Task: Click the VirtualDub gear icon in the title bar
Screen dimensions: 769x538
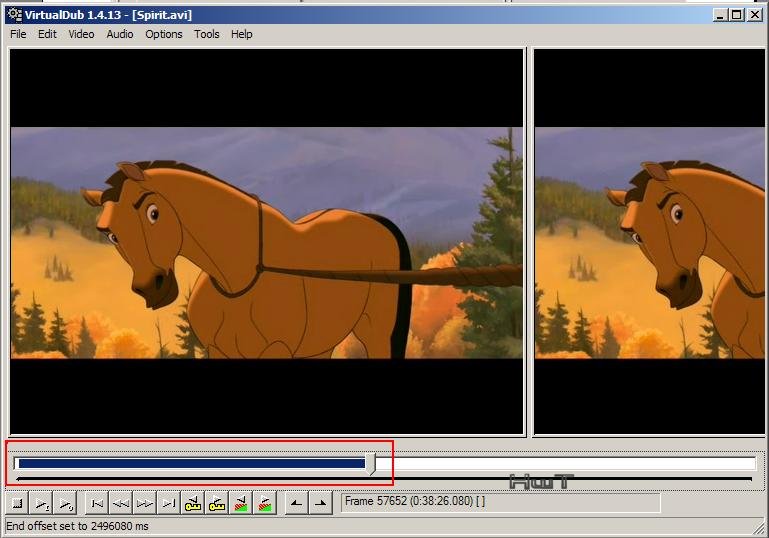Action: click(15, 15)
